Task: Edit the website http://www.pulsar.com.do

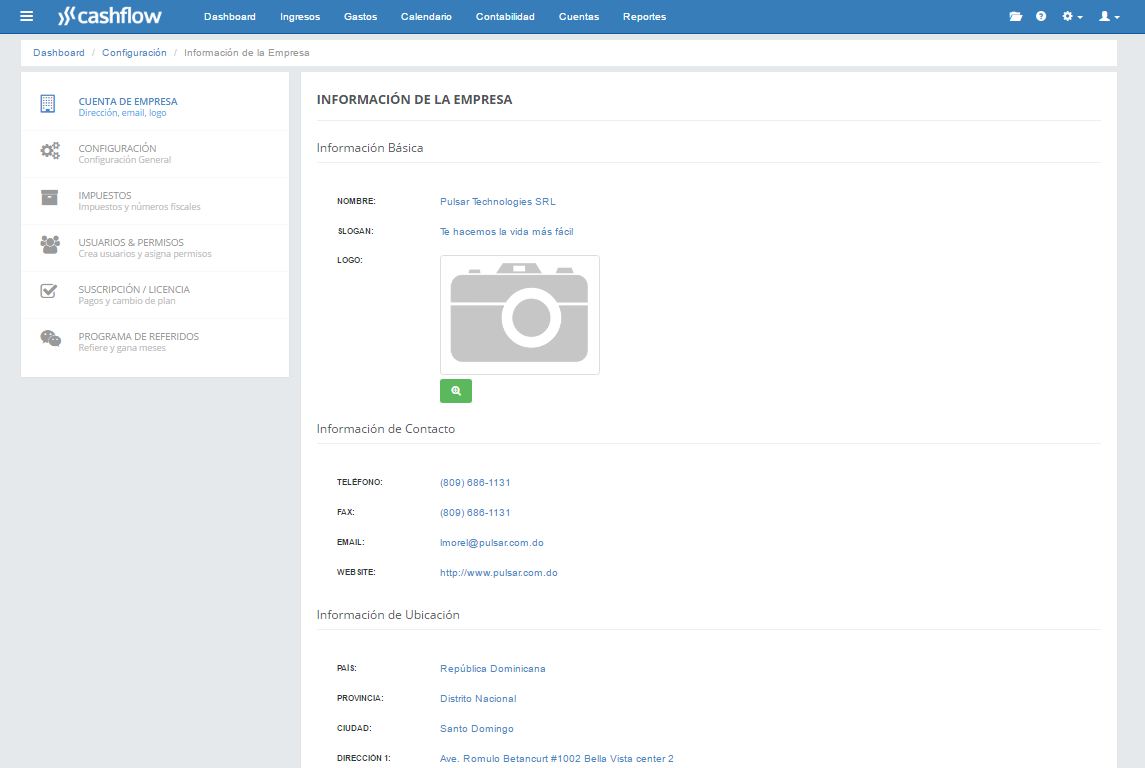Action: 499,572
